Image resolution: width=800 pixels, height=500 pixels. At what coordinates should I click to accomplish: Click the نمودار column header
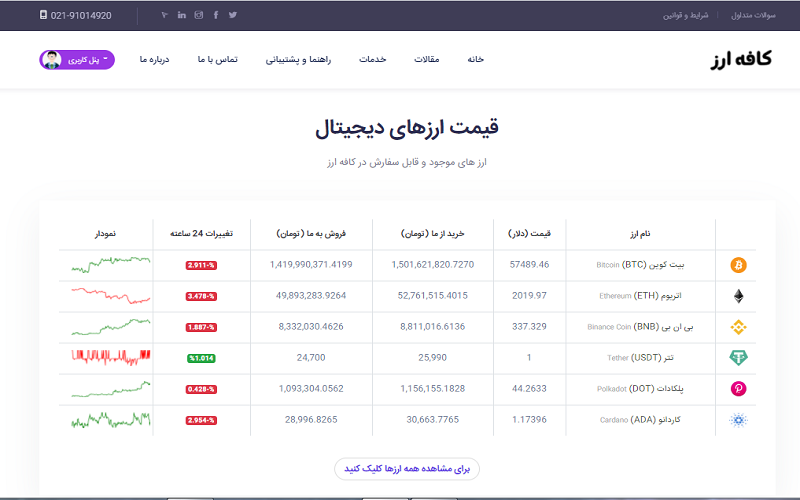106,234
